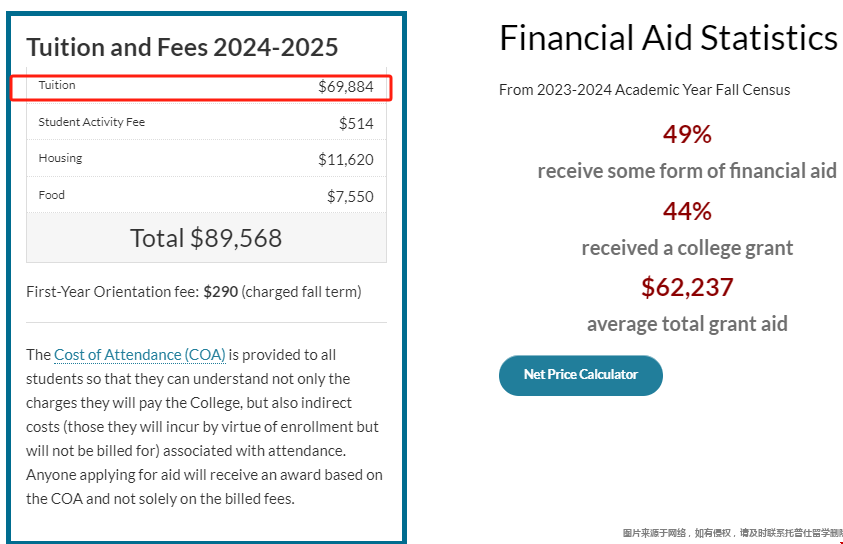The height and width of the screenshot is (544, 843).
Task: Click the Tuition and Fees 2024-2025 heading
Action: pos(182,47)
